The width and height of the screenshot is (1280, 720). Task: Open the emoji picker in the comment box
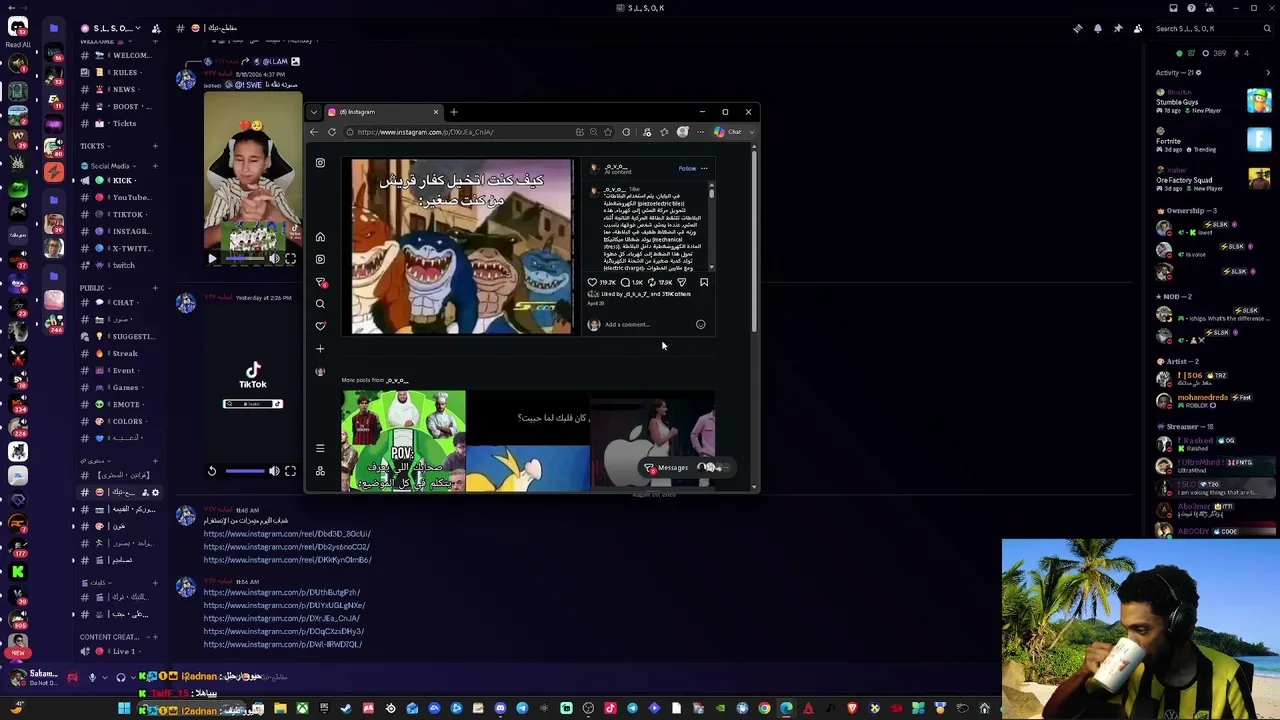[700, 325]
